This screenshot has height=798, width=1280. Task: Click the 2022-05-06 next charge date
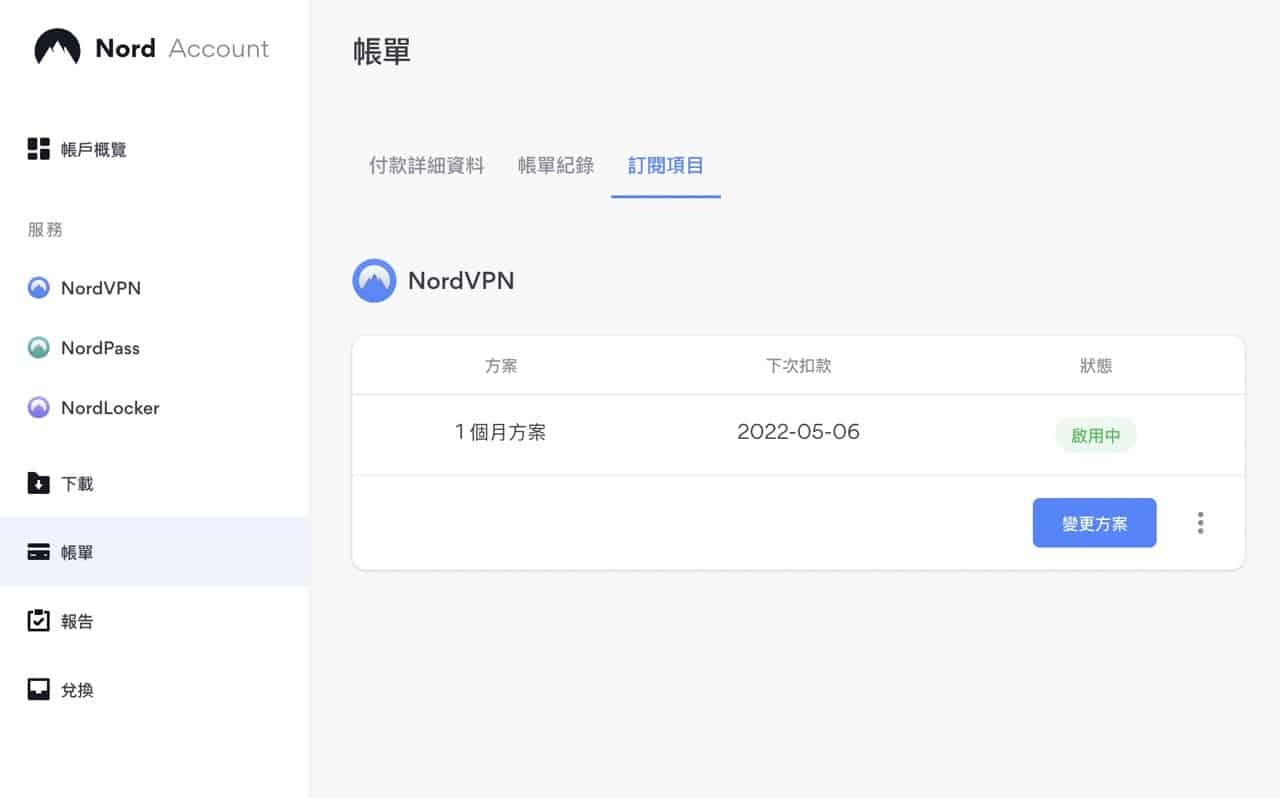(798, 432)
